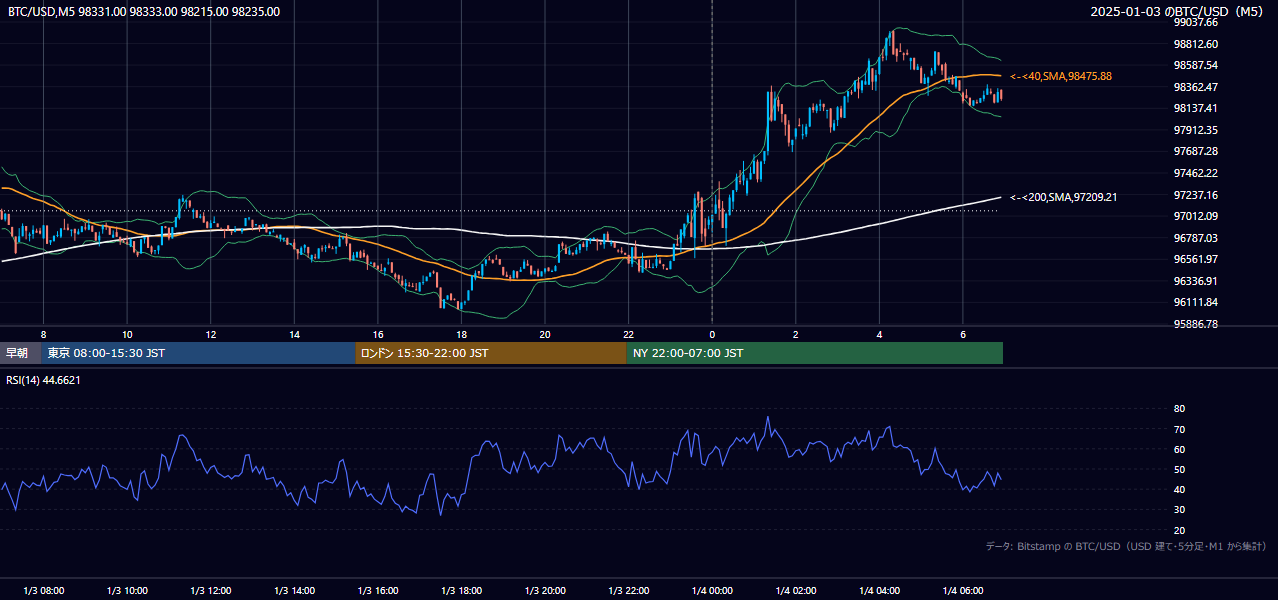This screenshot has height=600, width=1278.
Task: Click the 1/3 22:00 time axis label
Action: (628, 591)
